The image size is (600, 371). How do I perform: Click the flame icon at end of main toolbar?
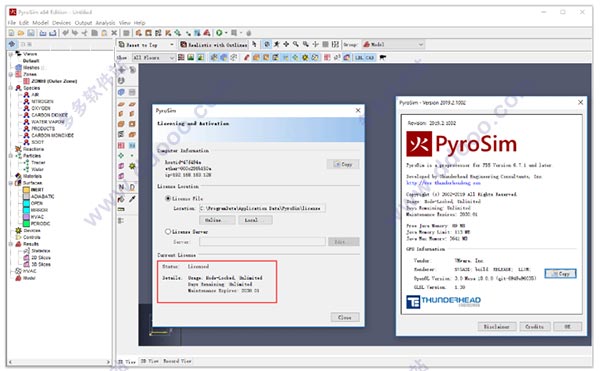click(248, 33)
